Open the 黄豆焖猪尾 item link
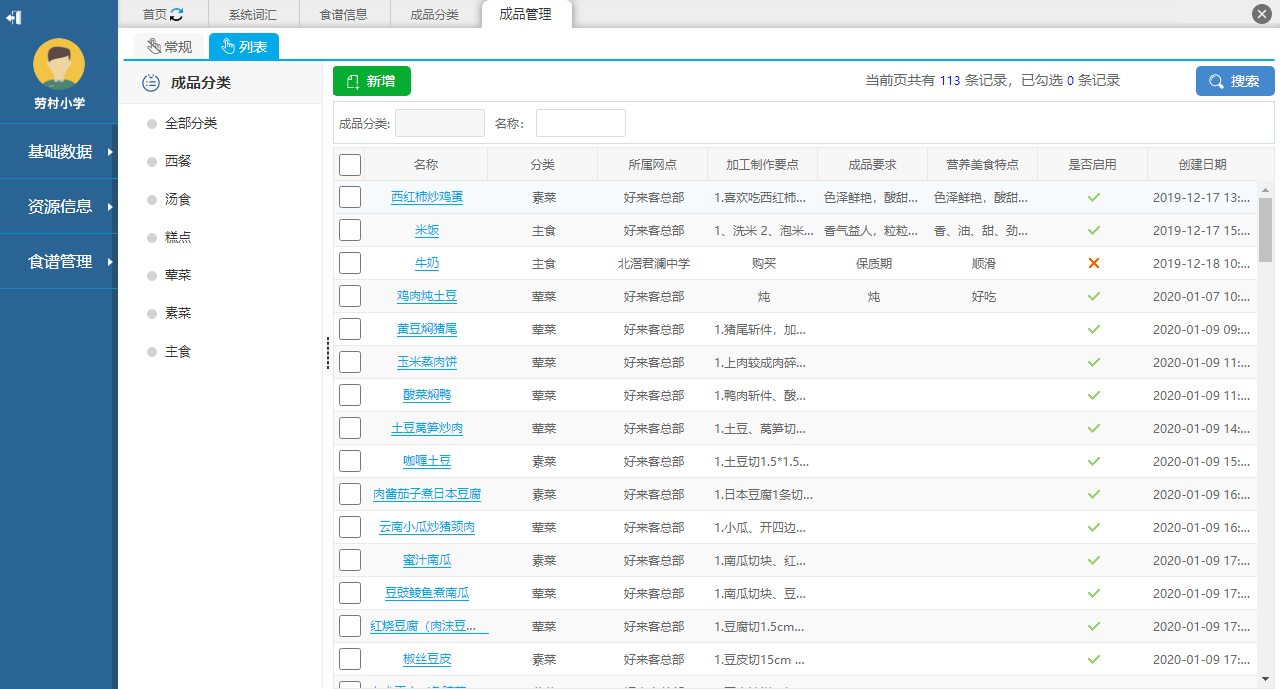The height and width of the screenshot is (689, 1280). click(x=427, y=329)
